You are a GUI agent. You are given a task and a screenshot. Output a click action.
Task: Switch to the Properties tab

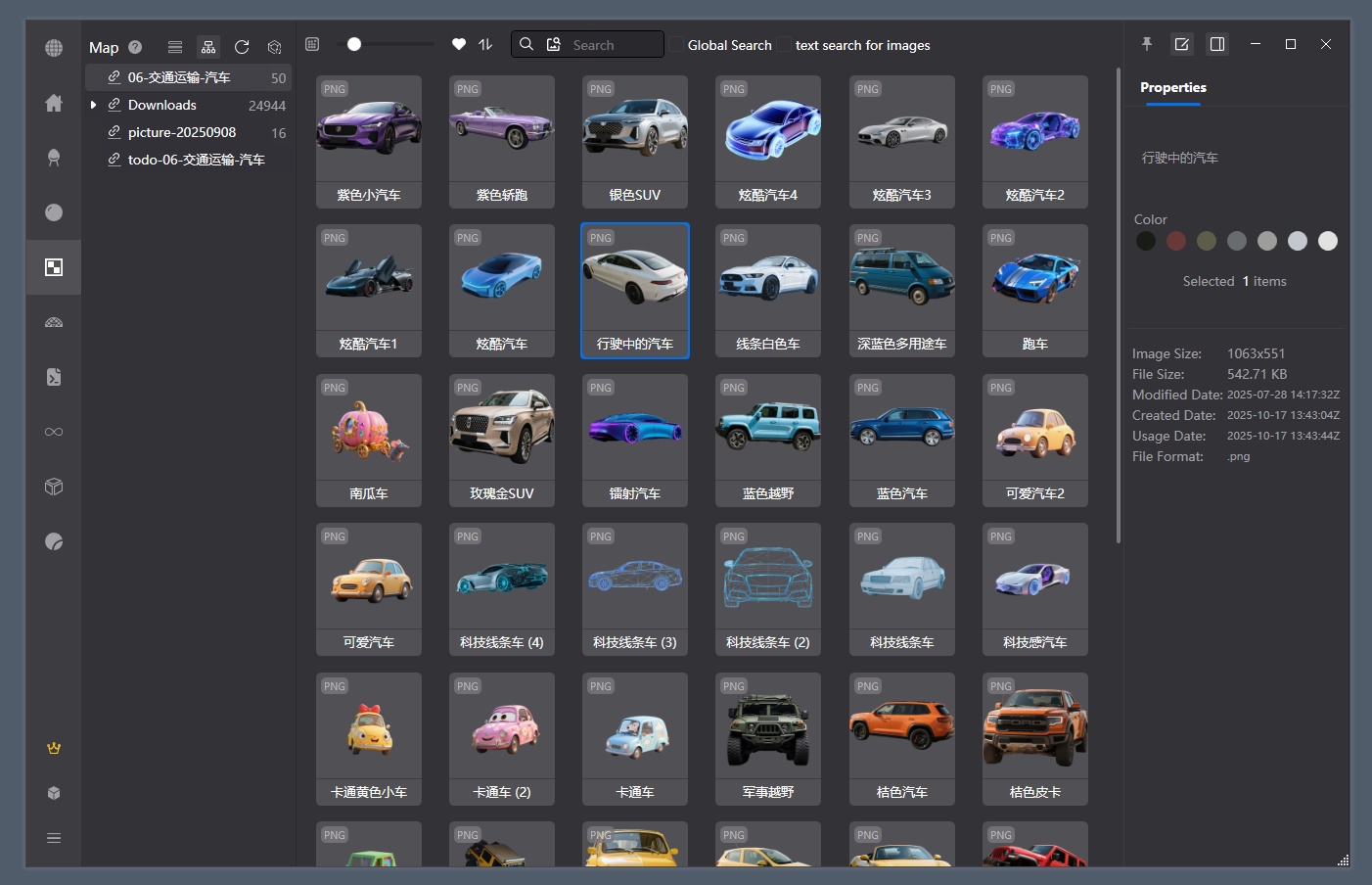1172,87
